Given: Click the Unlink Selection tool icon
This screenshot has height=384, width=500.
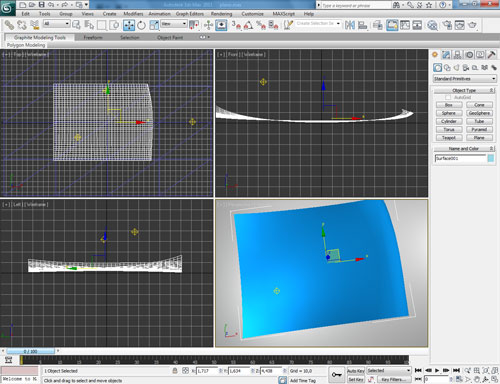Looking at the screenshot, I should point(22,25).
